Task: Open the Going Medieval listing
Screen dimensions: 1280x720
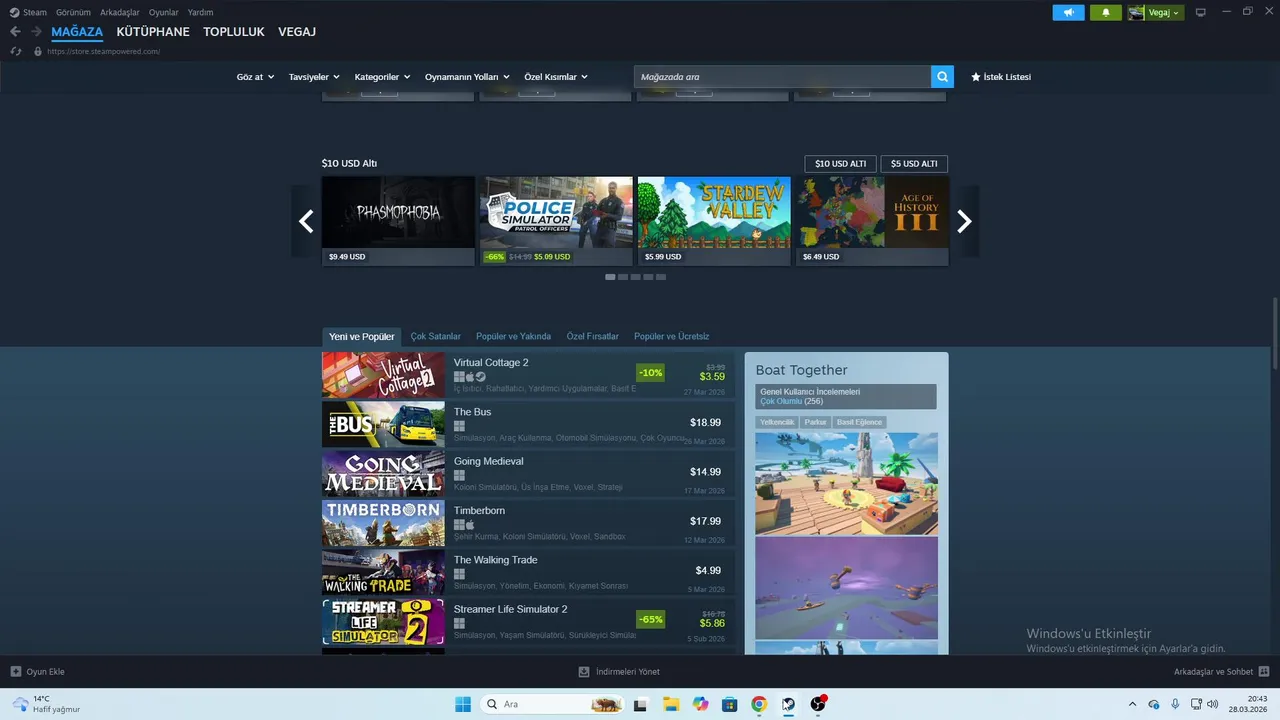Action: (x=528, y=473)
